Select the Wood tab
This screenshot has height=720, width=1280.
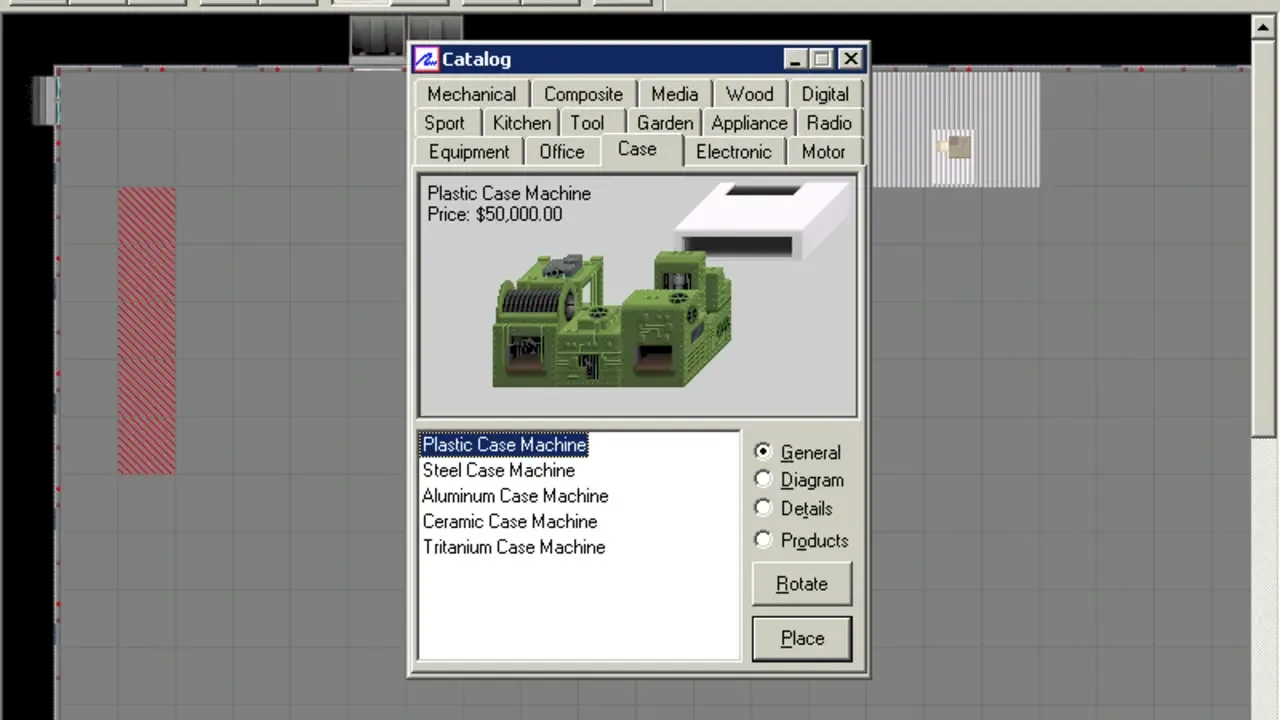coord(750,94)
